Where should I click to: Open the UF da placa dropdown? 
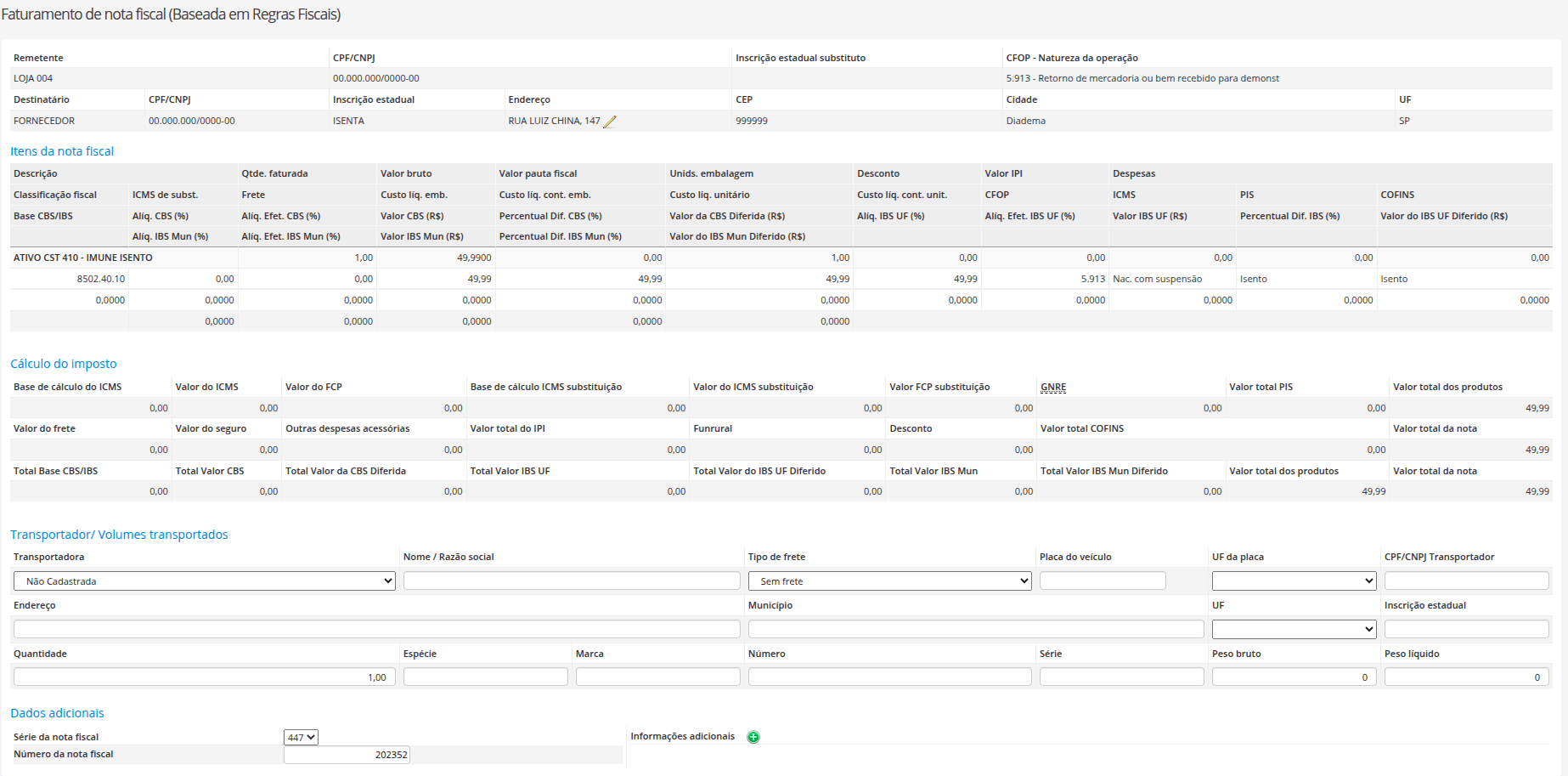pos(1294,581)
